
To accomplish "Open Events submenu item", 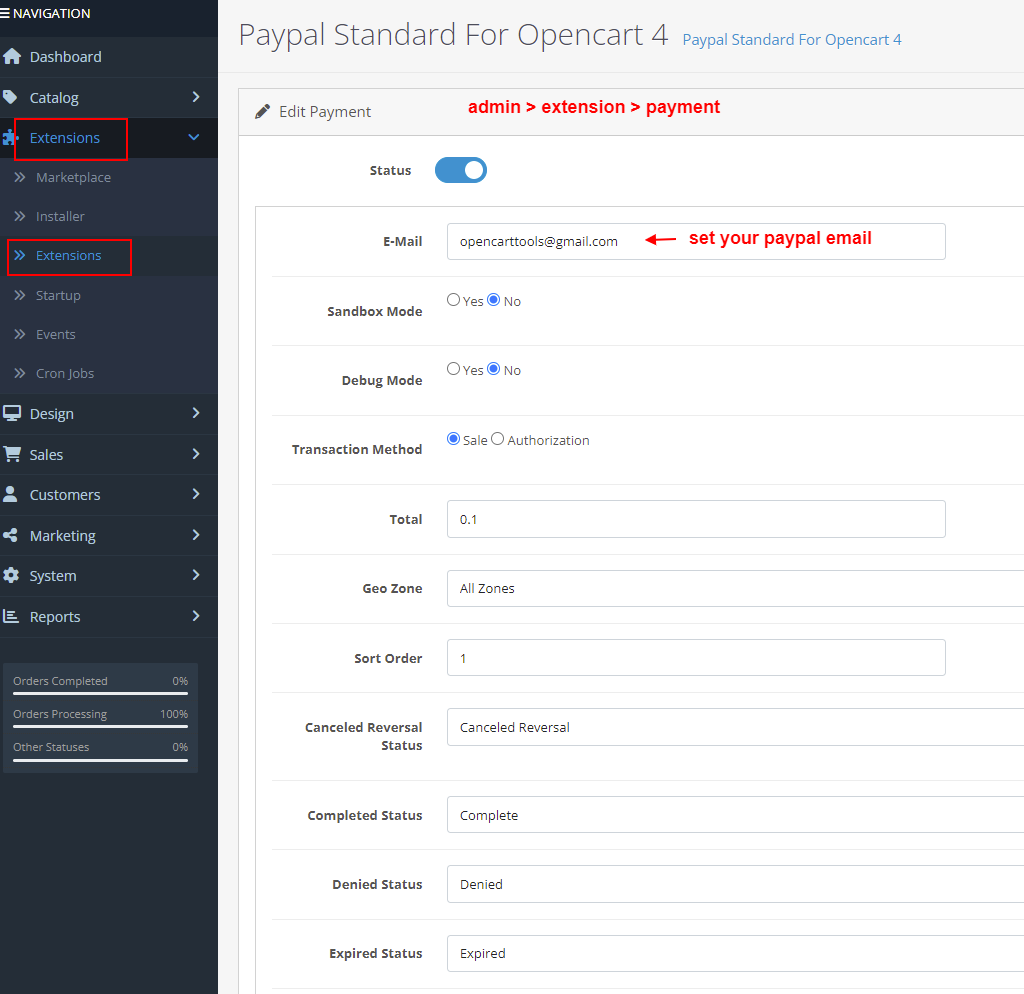I will [108, 334].
